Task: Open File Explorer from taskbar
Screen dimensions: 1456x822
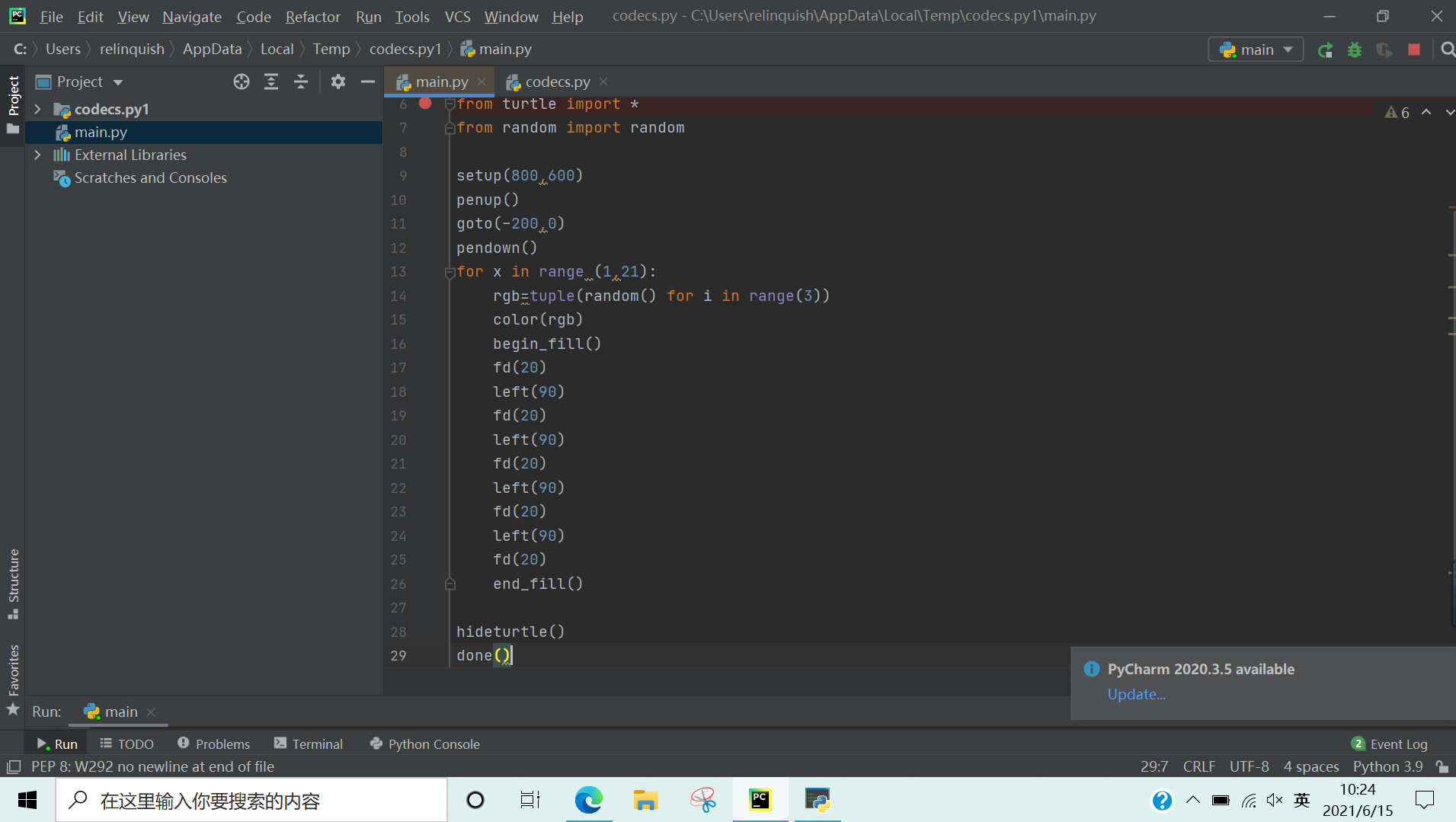Action: tap(645, 800)
